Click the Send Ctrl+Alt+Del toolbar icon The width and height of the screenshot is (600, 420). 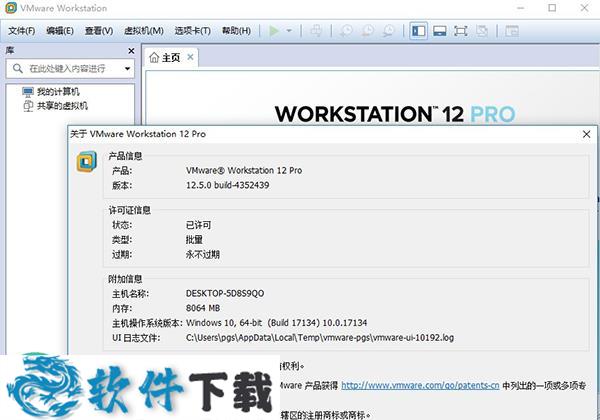click(x=316, y=31)
